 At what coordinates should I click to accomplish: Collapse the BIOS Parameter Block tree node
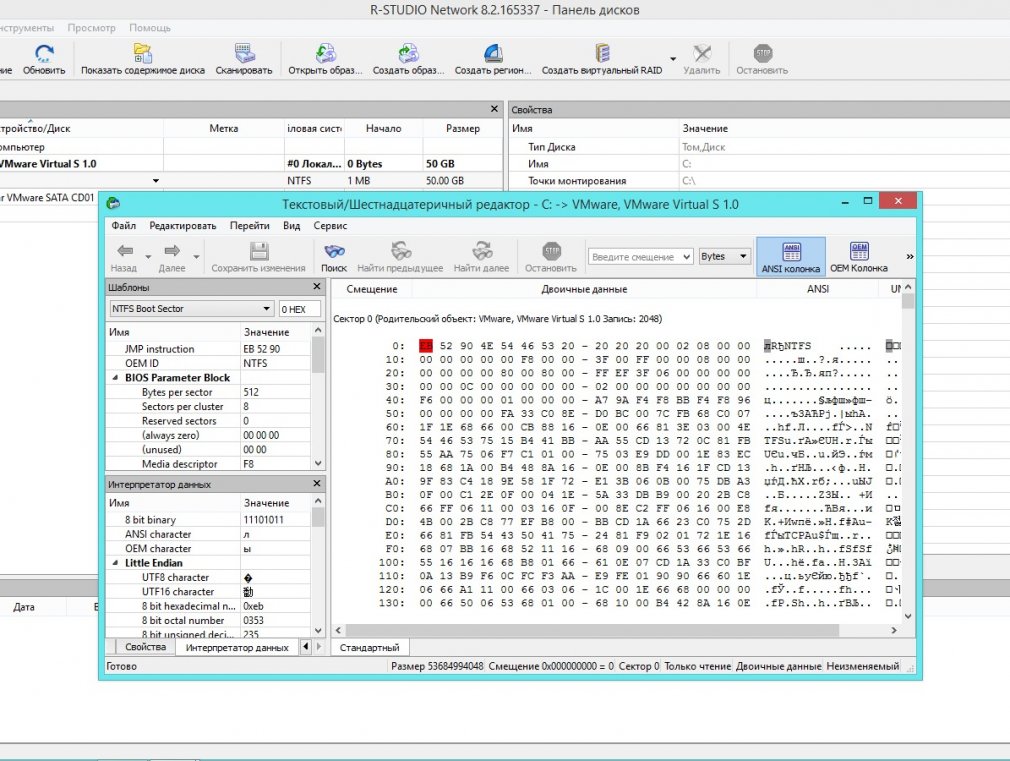116,378
